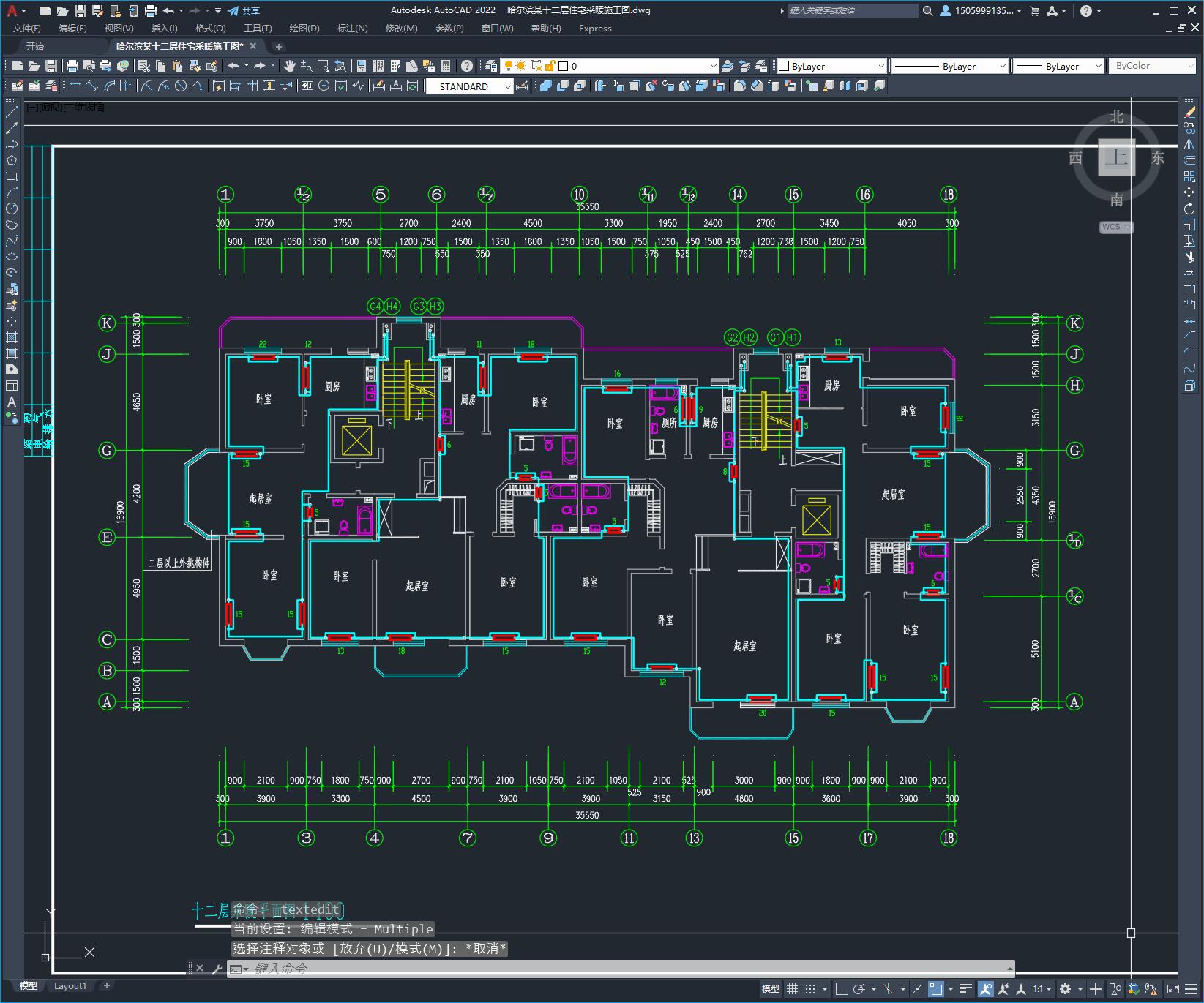Select the Erase tool in Modify toolbar
This screenshot has width=1204, height=1003.
coord(1189,112)
